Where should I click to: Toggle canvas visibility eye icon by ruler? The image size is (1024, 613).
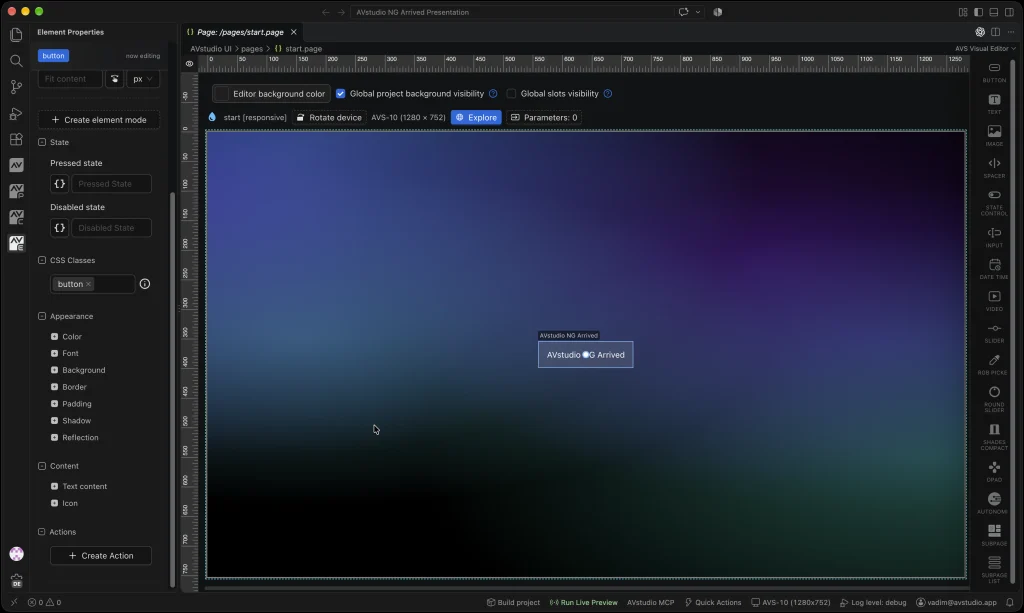click(189, 63)
